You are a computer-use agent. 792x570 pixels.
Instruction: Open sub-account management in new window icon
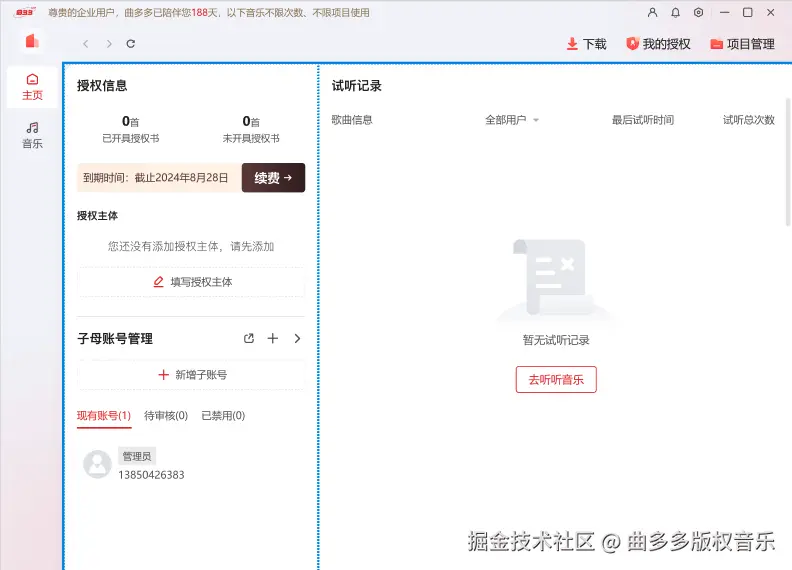(249, 339)
